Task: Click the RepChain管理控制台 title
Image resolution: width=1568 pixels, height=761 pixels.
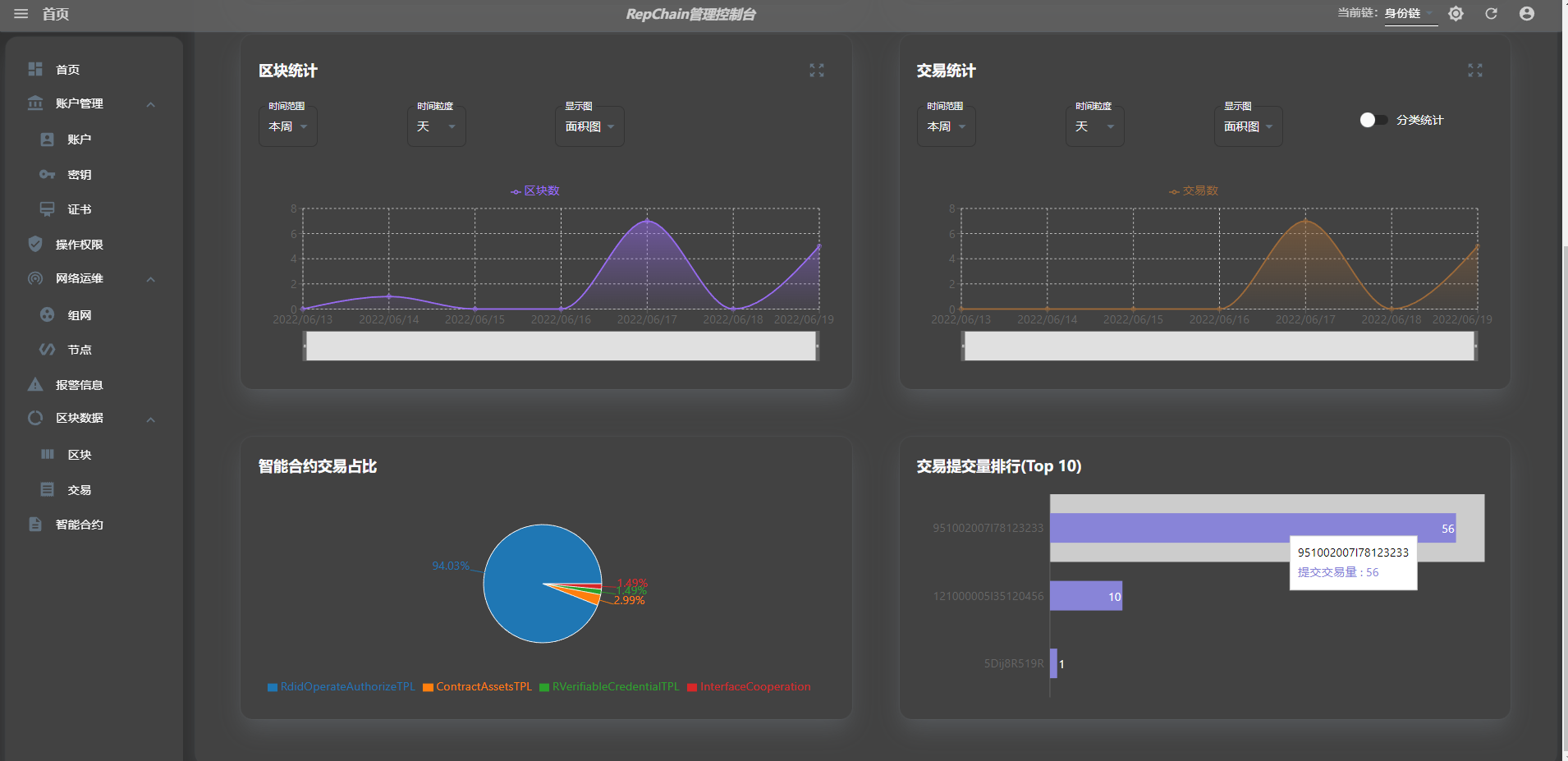Action: tap(690, 14)
